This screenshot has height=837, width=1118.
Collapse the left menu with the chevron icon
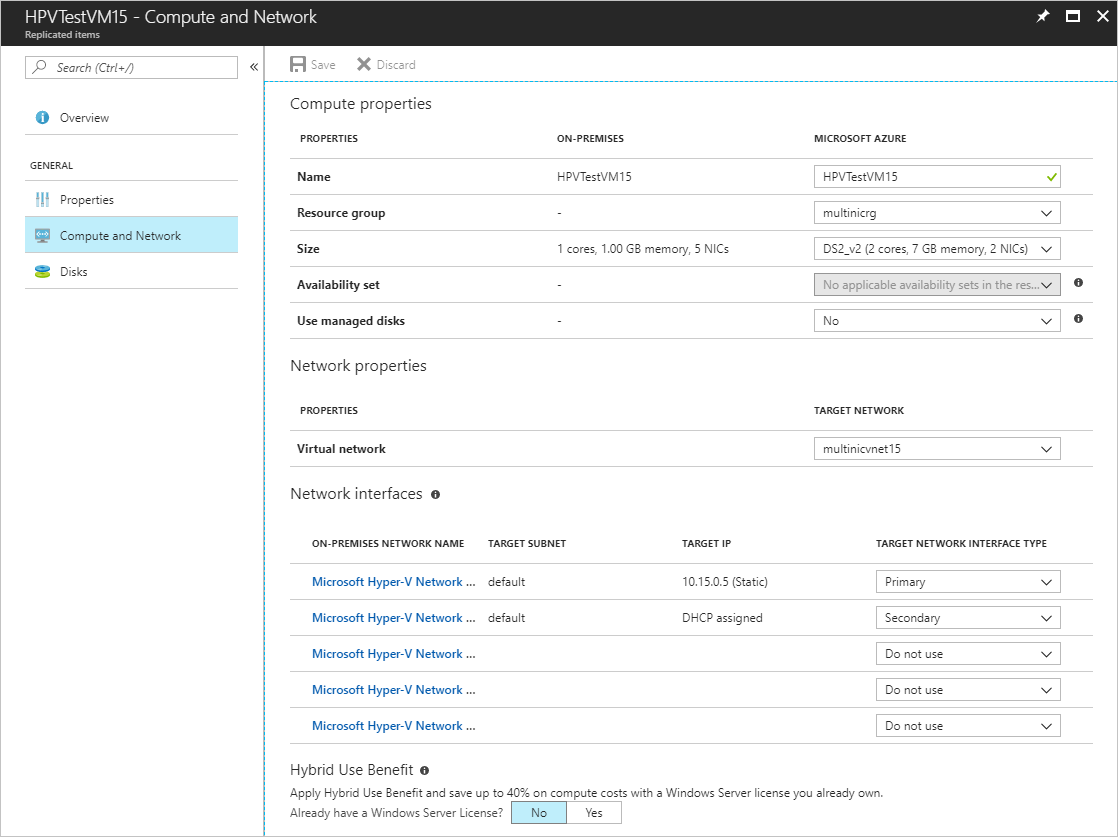(254, 67)
